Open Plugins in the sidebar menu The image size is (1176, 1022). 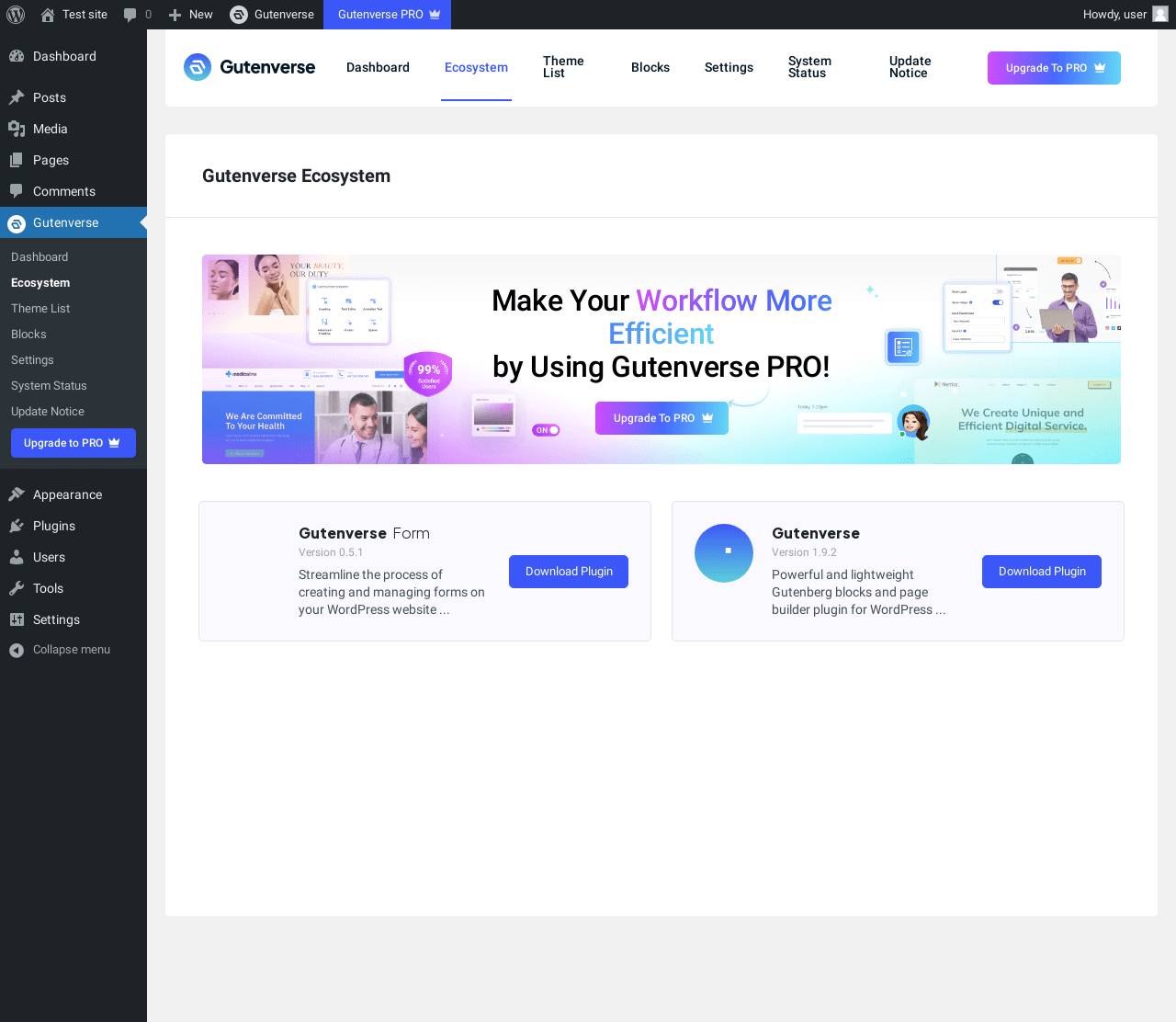73,526
